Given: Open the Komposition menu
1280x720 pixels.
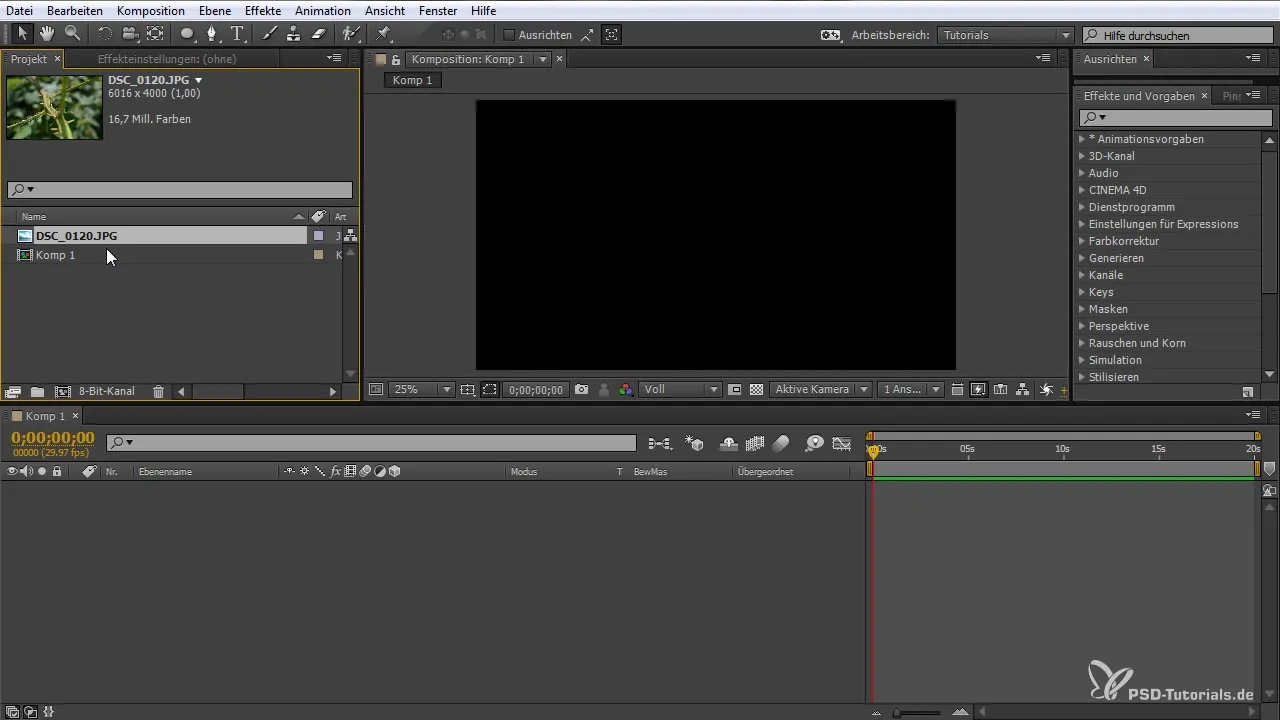Looking at the screenshot, I should click(x=150, y=10).
